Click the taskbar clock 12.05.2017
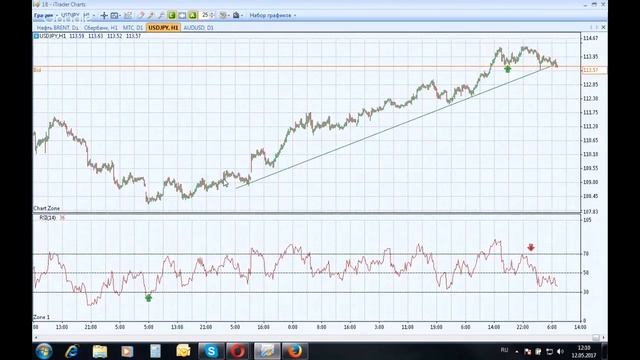640x360 pixels. (584, 351)
